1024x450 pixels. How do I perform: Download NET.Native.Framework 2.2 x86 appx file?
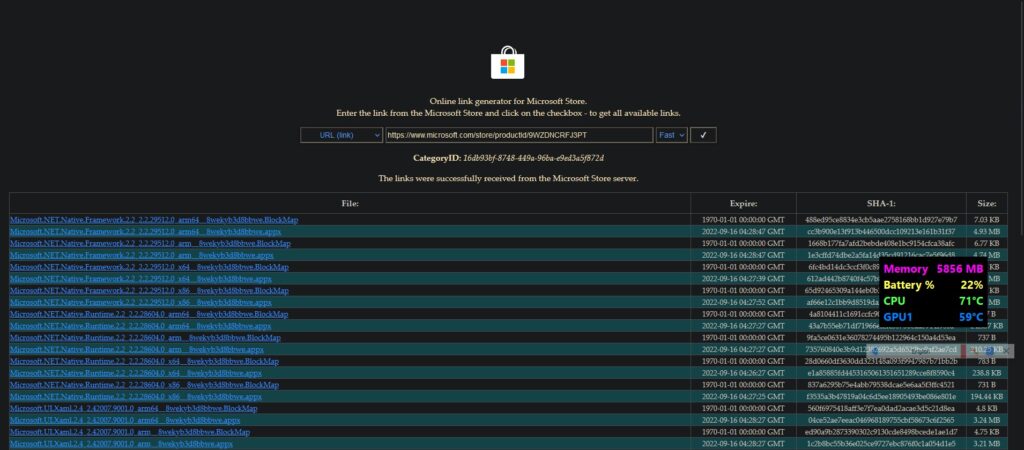[140, 302]
